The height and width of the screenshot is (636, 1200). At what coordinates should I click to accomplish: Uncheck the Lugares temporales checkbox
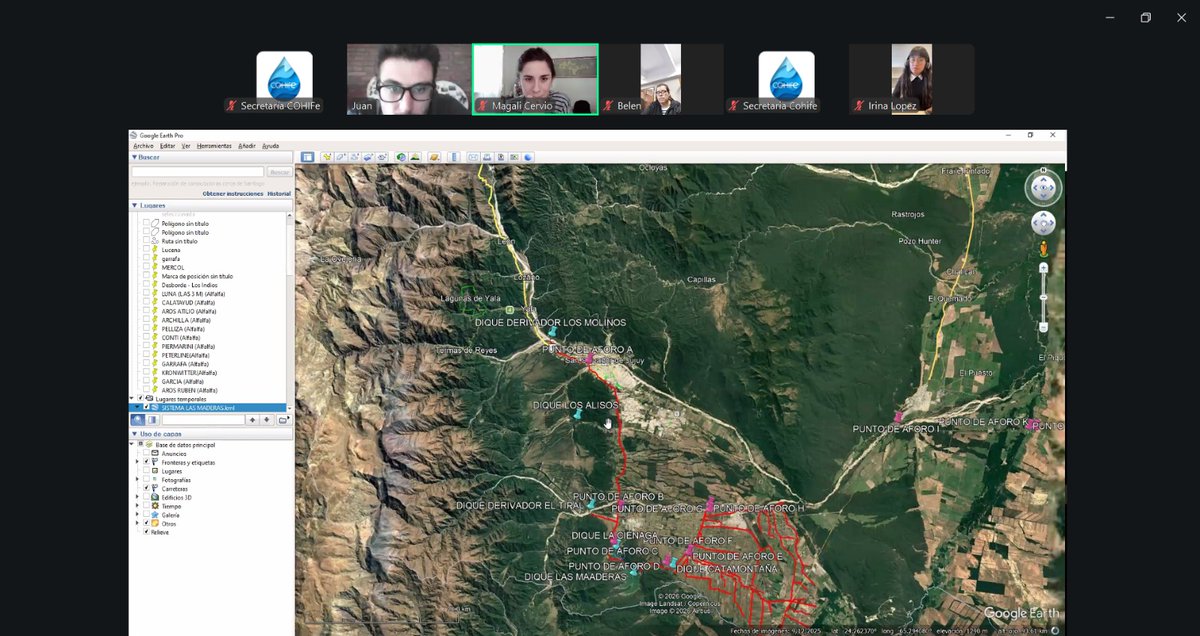(140, 399)
